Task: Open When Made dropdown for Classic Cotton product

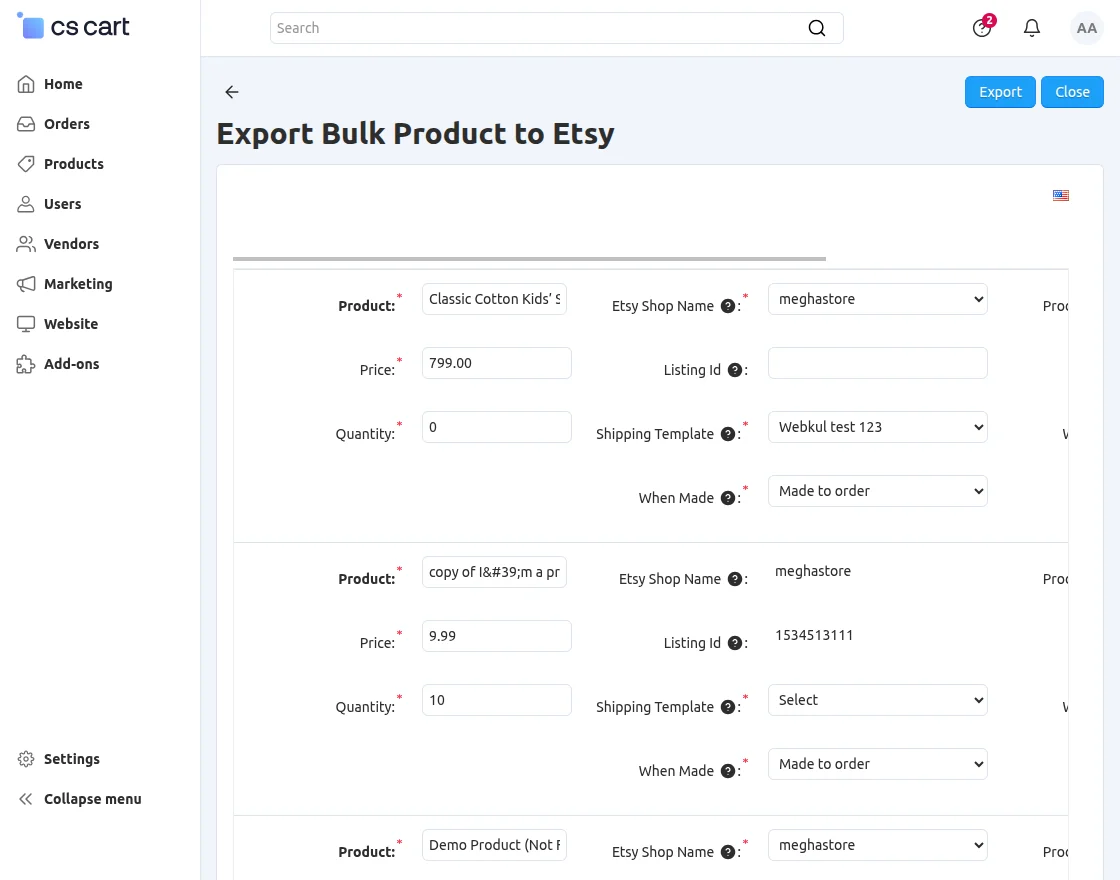Action: click(878, 491)
